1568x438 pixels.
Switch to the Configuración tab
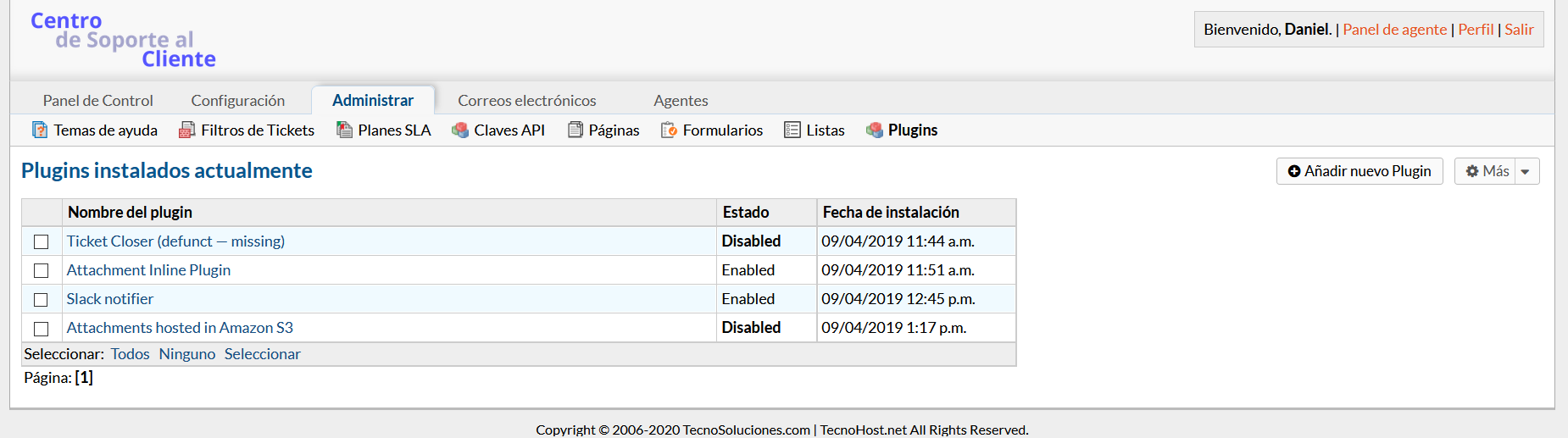tap(237, 101)
